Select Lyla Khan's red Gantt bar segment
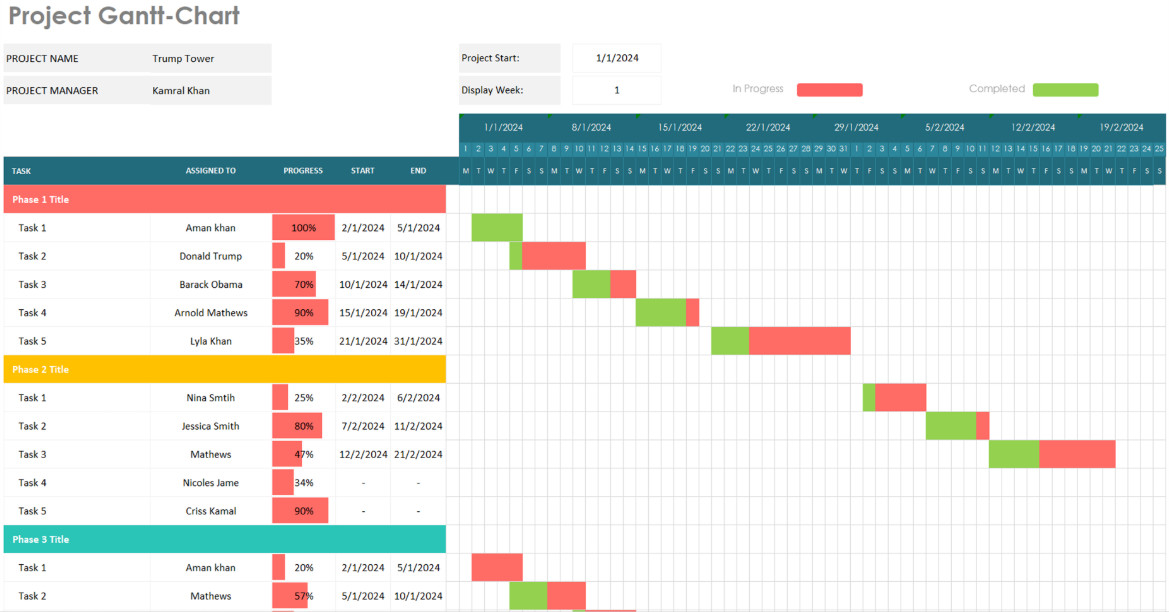This screenshot has height=612, width=1169. pyautogui.click(x=799, y=341)
